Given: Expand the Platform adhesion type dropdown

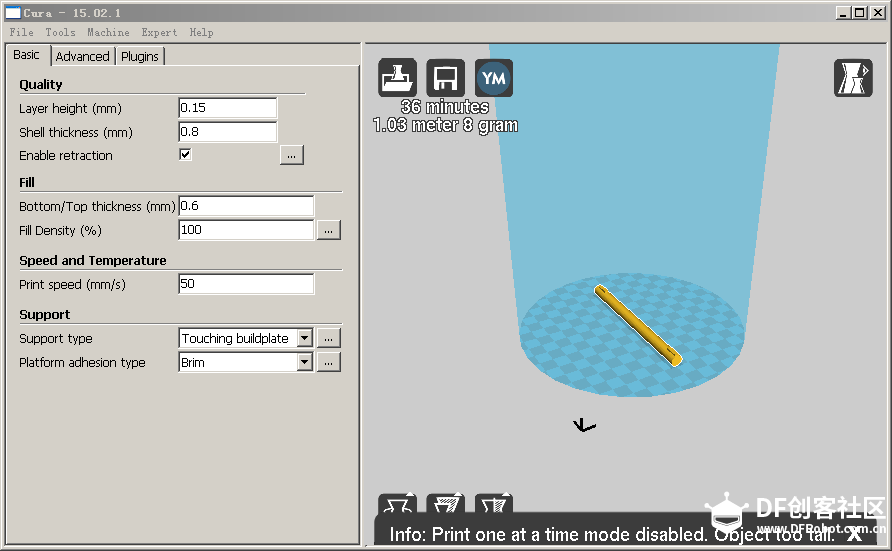Looking at the screenshot, I should click(x=305, y=362).
